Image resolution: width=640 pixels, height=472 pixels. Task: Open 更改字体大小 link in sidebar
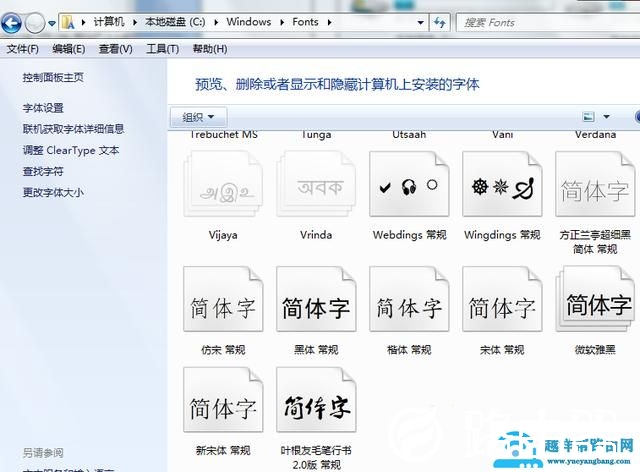53,192
